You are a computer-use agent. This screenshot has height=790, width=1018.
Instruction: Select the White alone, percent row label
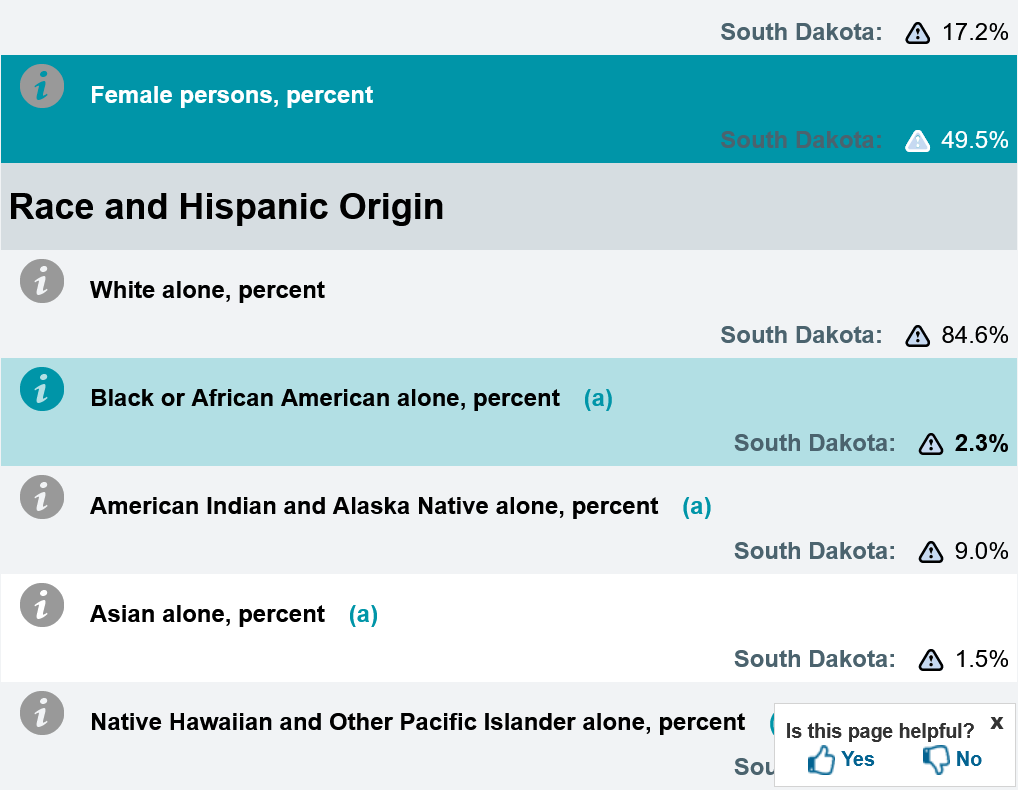(x=207, y=290)
